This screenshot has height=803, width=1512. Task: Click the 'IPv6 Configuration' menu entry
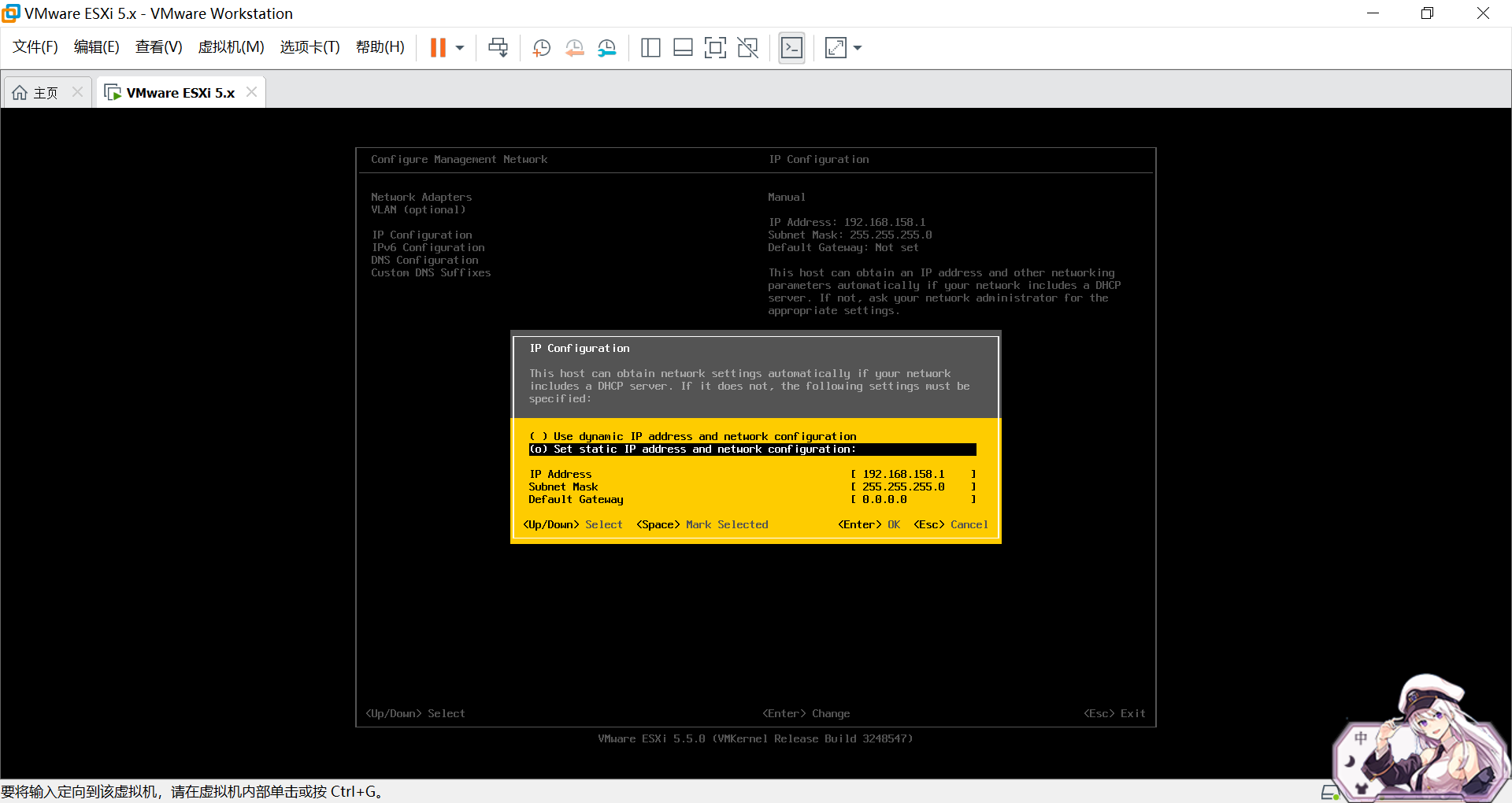(428, 247)
